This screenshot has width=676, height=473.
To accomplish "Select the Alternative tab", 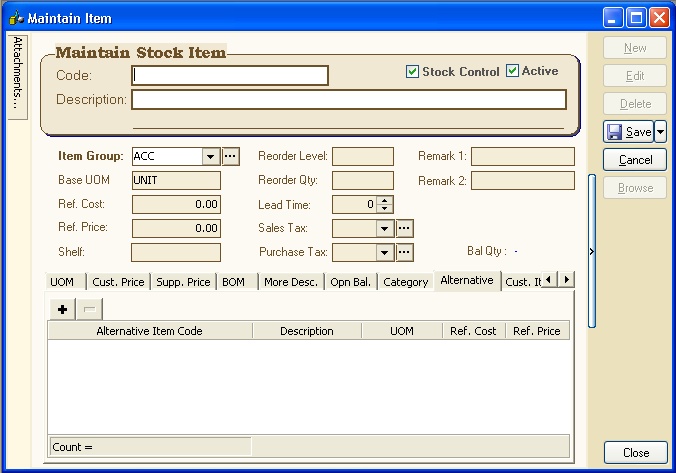I will tap(467, 280).
